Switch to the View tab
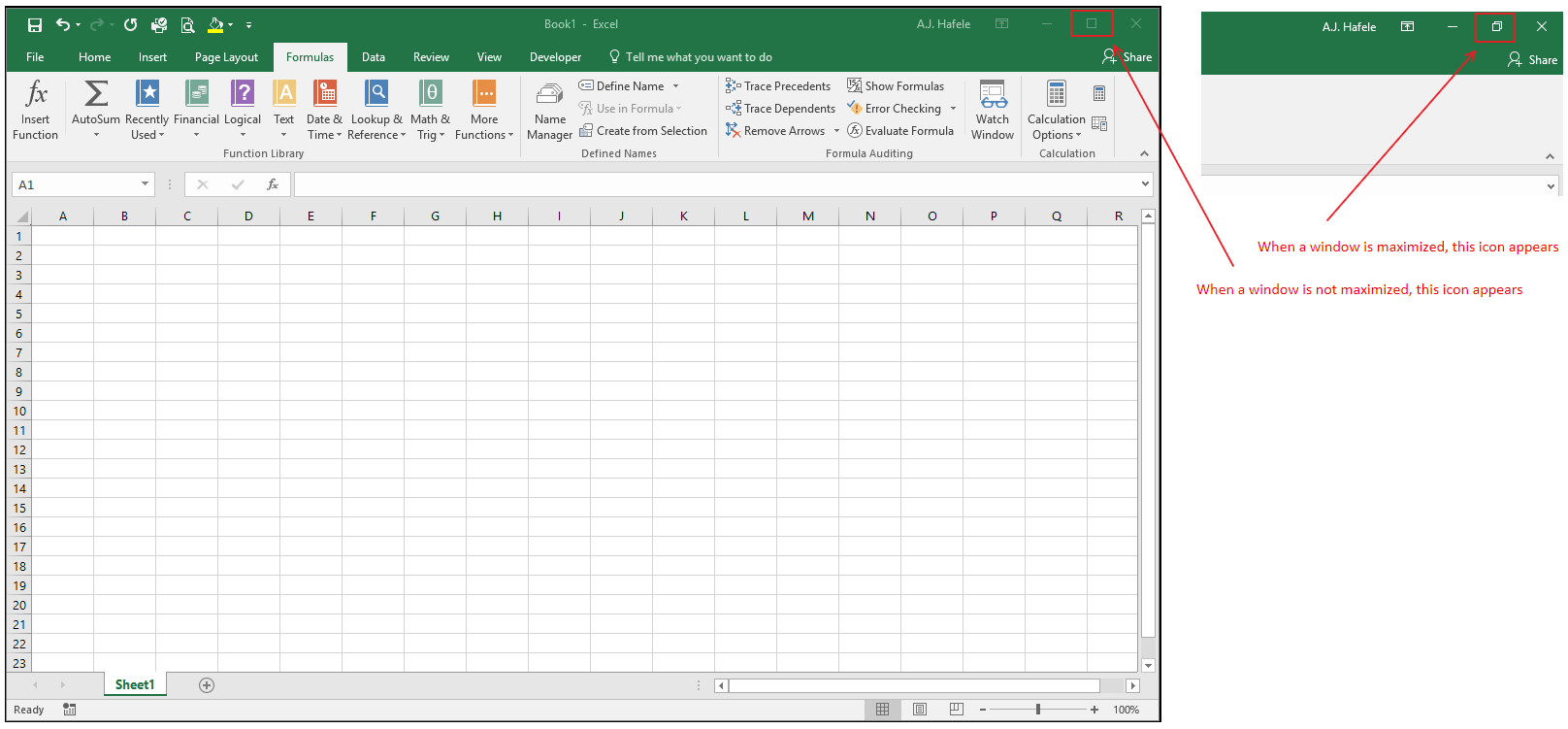This screenshot has height=729, width=1568. [489, 57]
